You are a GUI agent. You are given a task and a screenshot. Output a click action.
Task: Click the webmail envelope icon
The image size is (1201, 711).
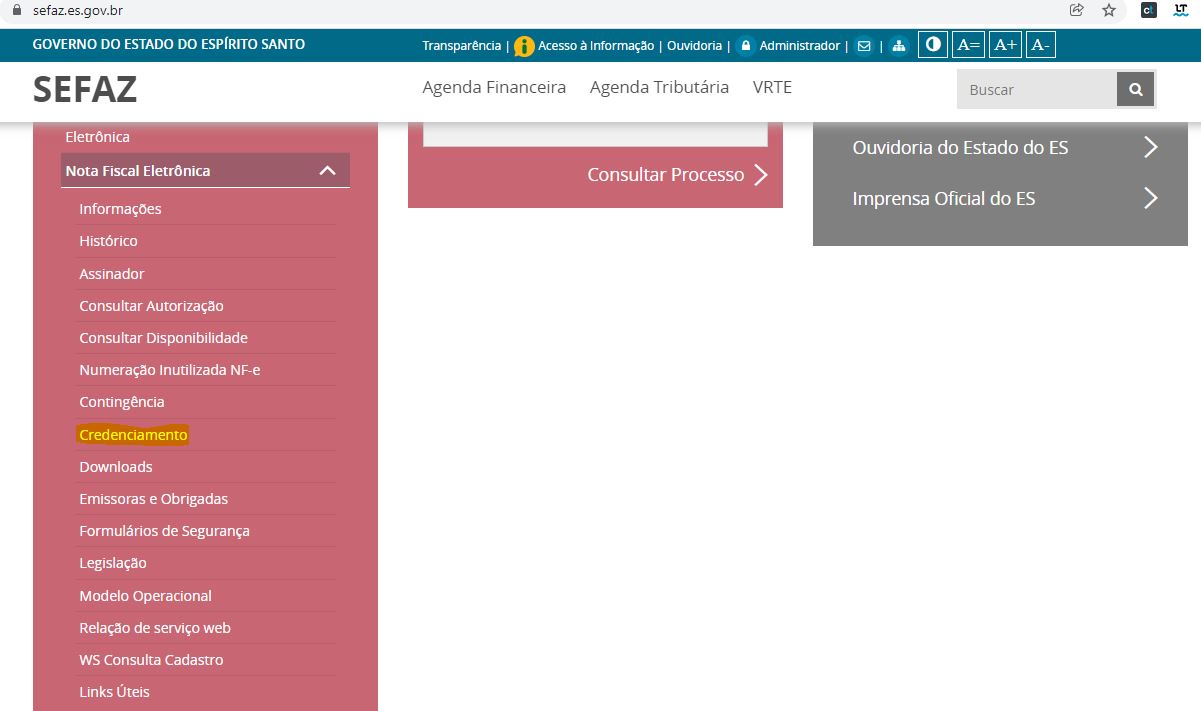pyautogui.click(x=864, y=46)
